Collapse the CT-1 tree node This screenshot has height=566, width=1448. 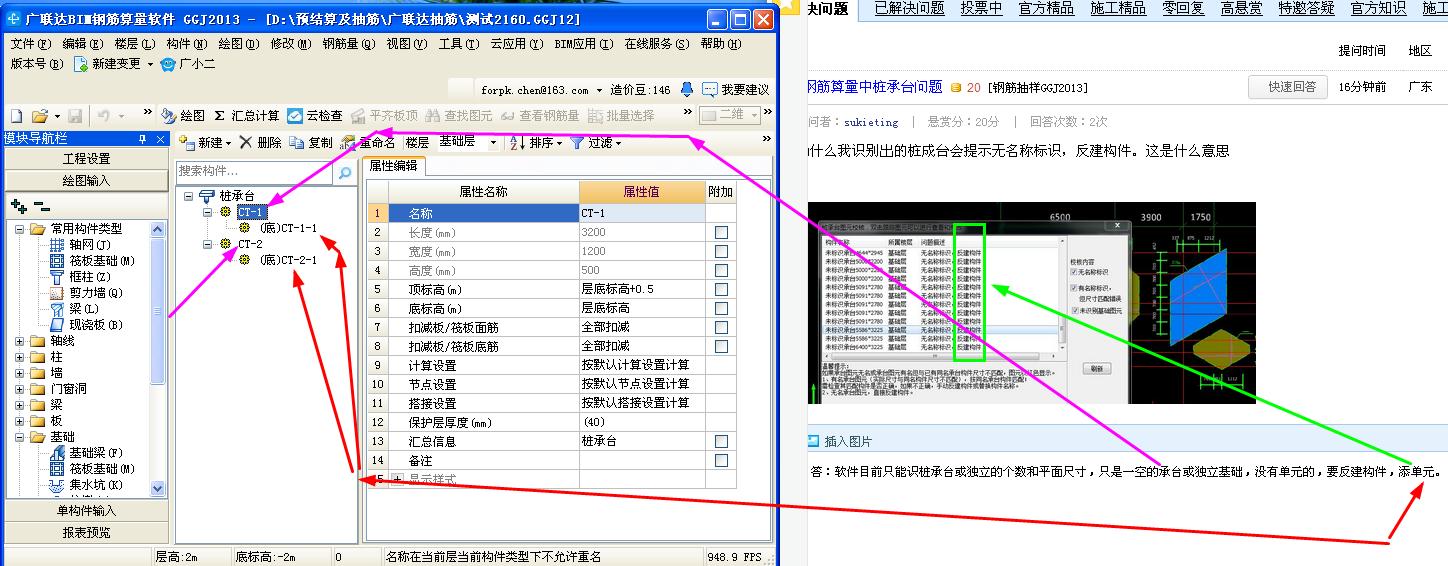(208, 213)
